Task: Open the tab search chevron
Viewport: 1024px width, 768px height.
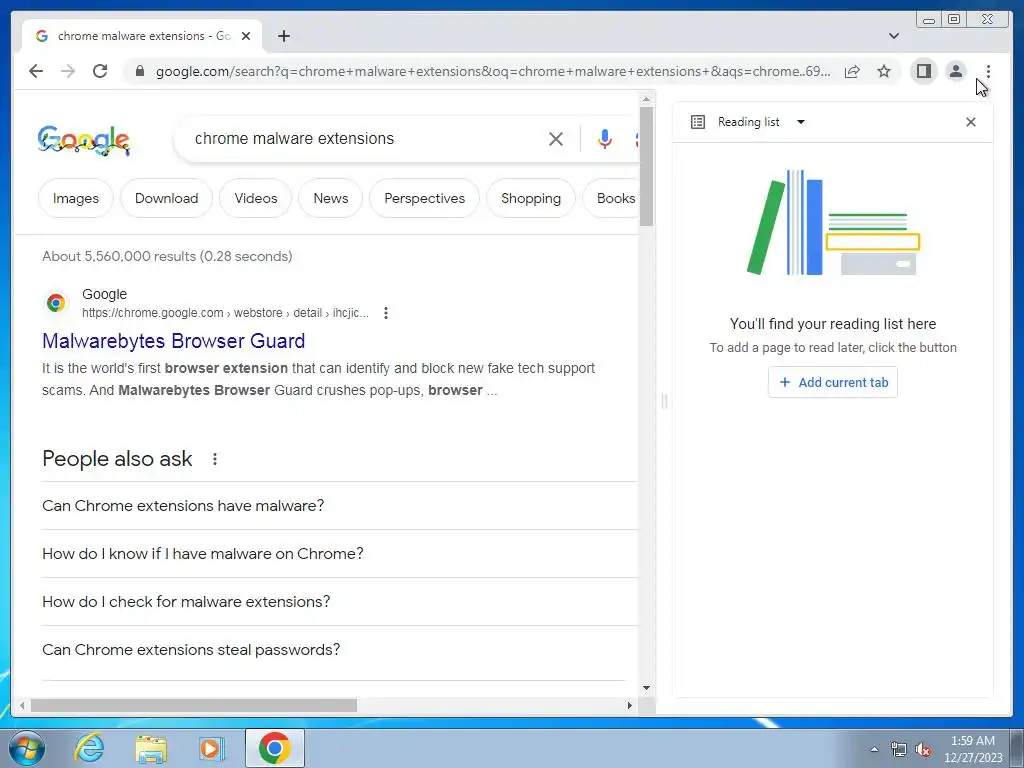Action: pos(894,36)
